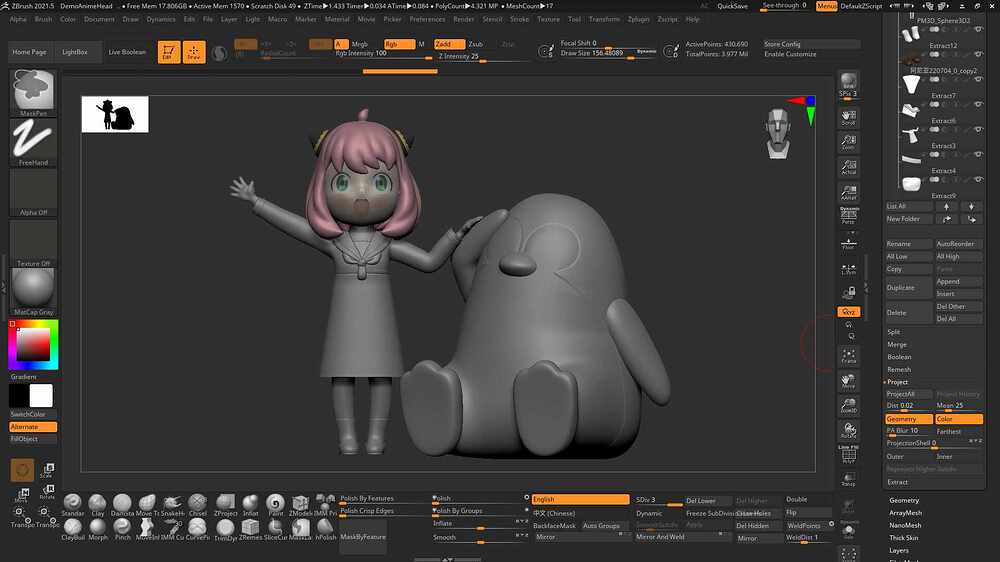1000x562 pixels.
Task: Expand the Split section
Action: tap(893, 332)
